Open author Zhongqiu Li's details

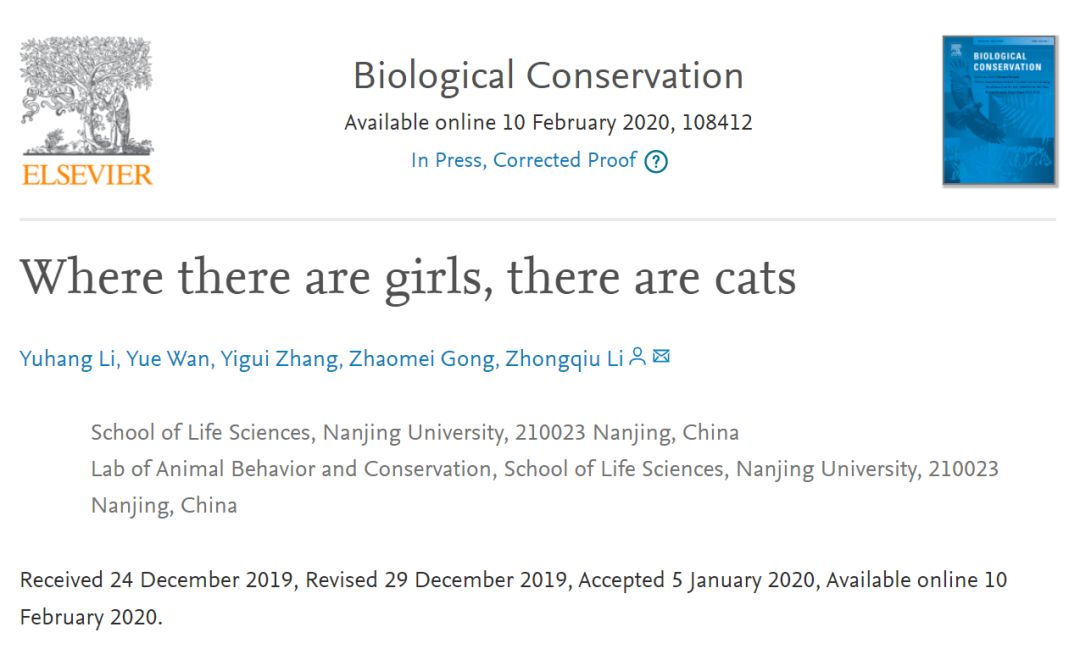click(564, 359)
